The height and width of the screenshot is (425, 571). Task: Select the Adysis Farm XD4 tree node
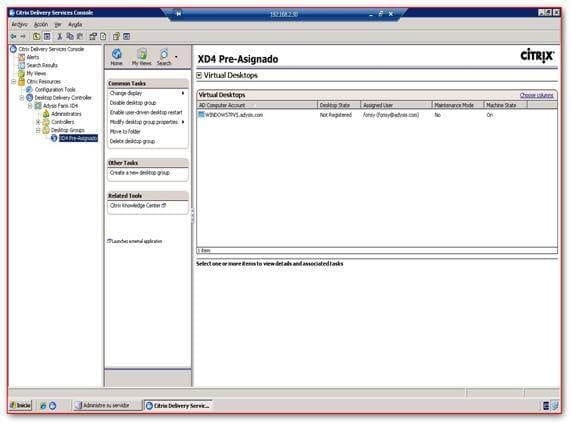(x=60, y=106)
